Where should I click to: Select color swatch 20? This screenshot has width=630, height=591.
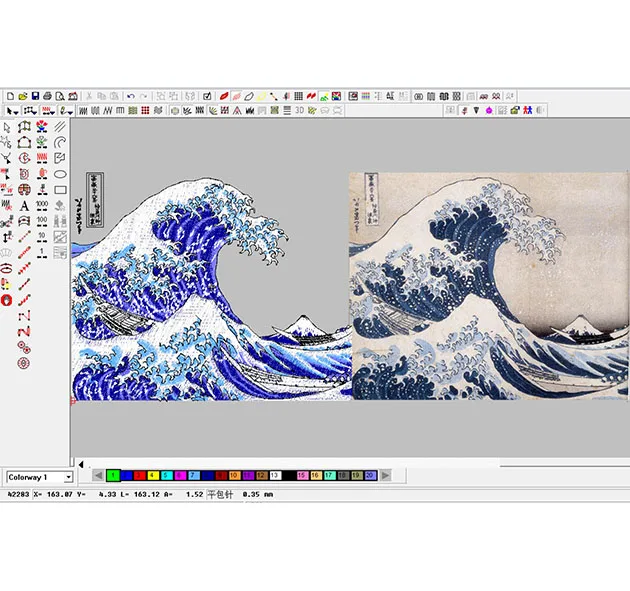[x=370, y=476]
